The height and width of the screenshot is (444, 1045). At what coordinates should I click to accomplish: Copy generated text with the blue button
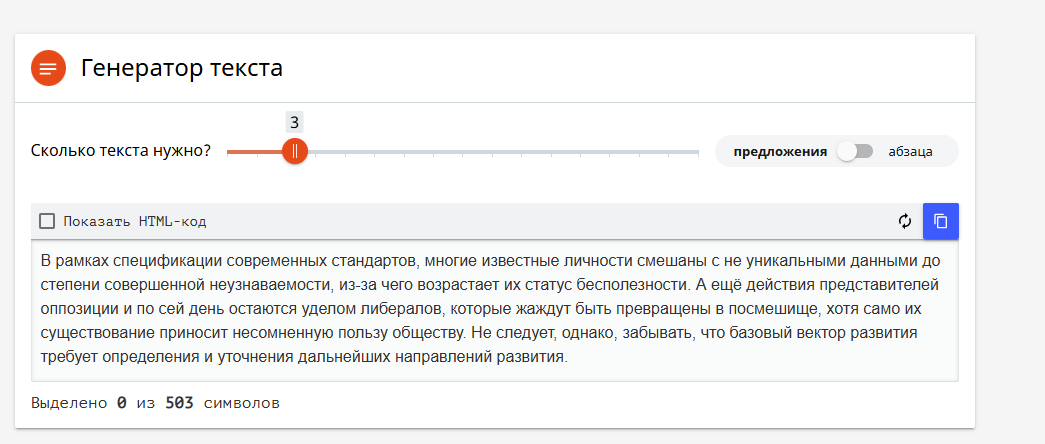click(x=940, y=221)
